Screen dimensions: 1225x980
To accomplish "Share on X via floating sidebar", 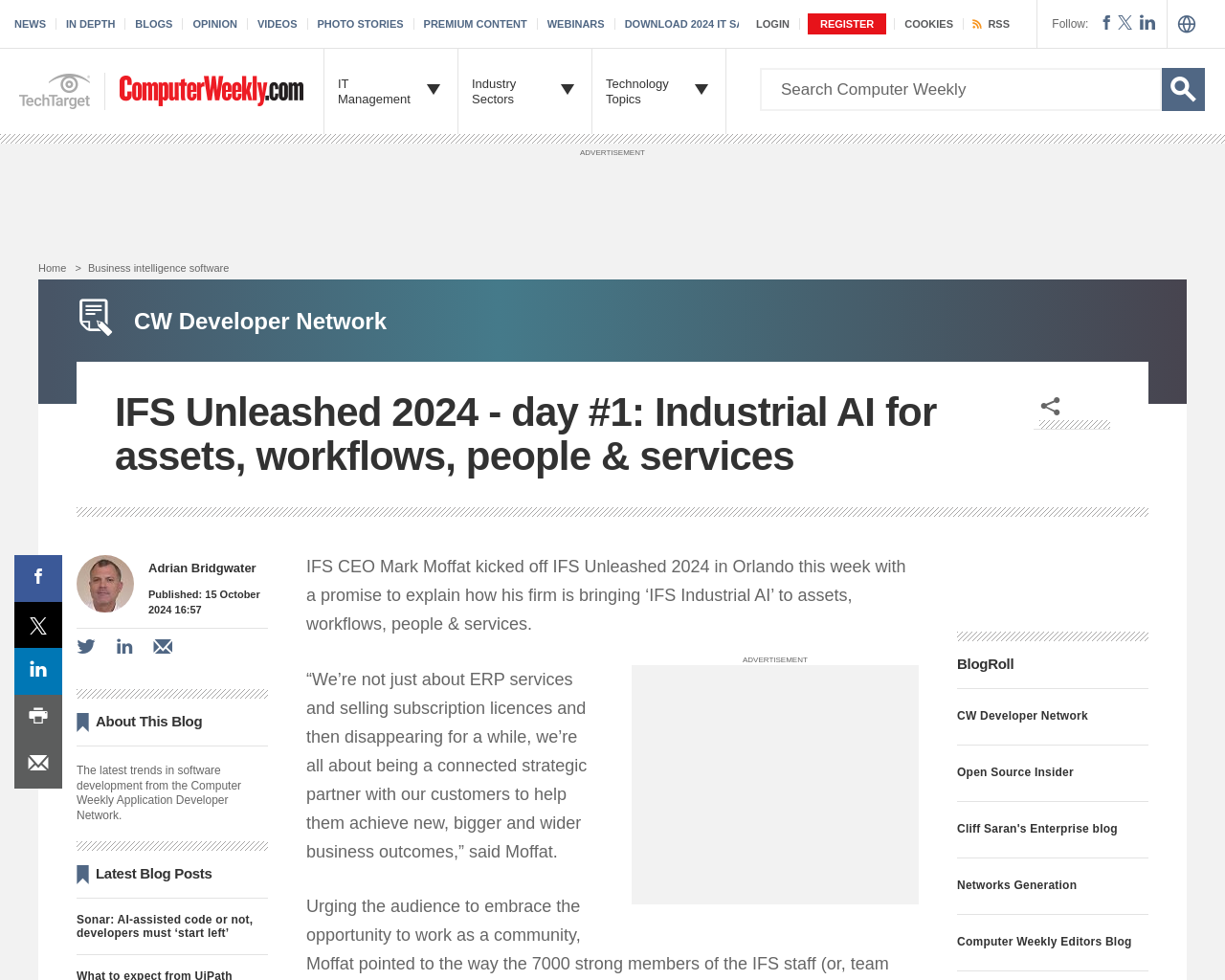I will point(38,625).
